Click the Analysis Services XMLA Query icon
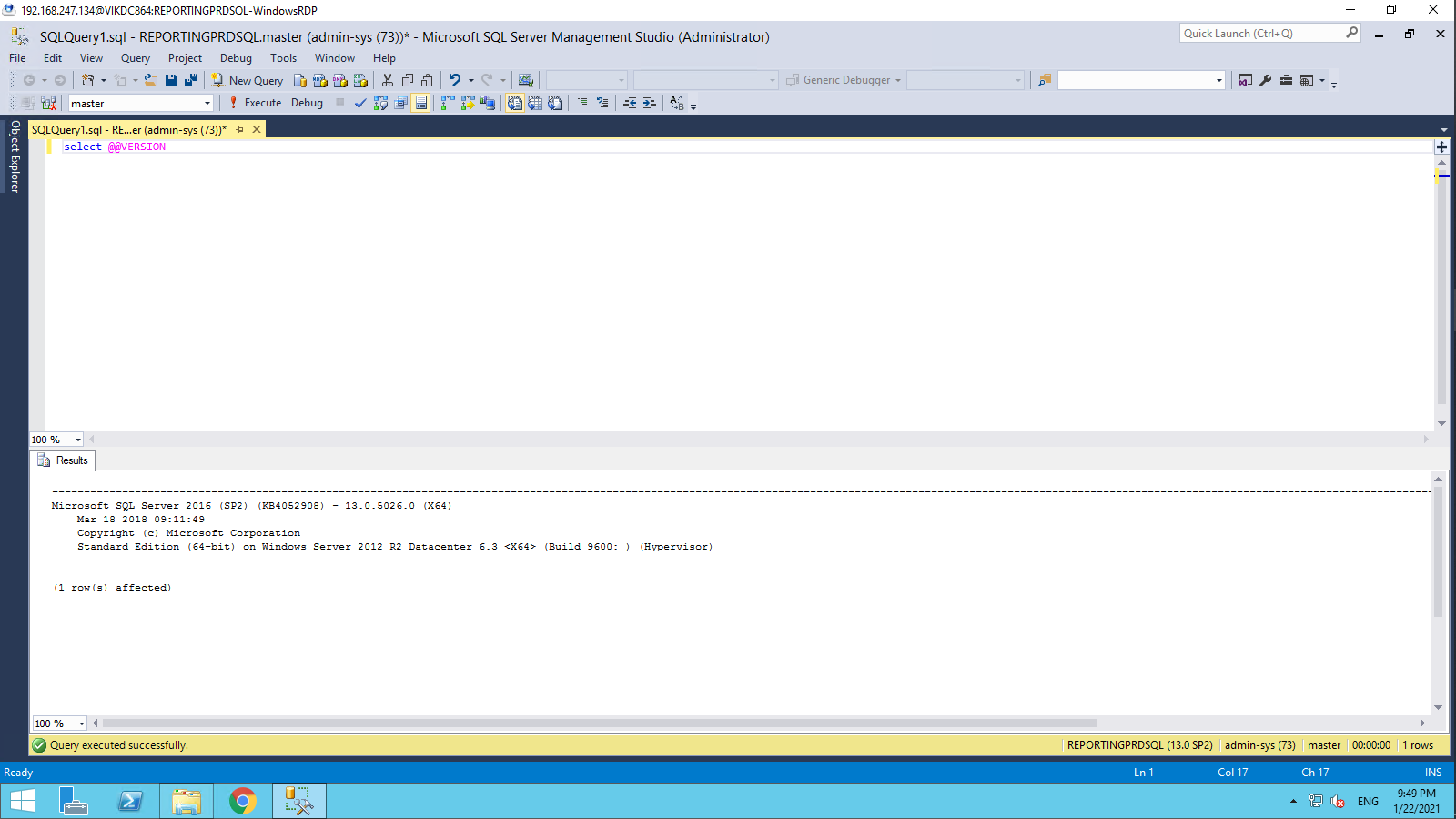The width and height of the screenshot is (1456, 819). (360, 80)
